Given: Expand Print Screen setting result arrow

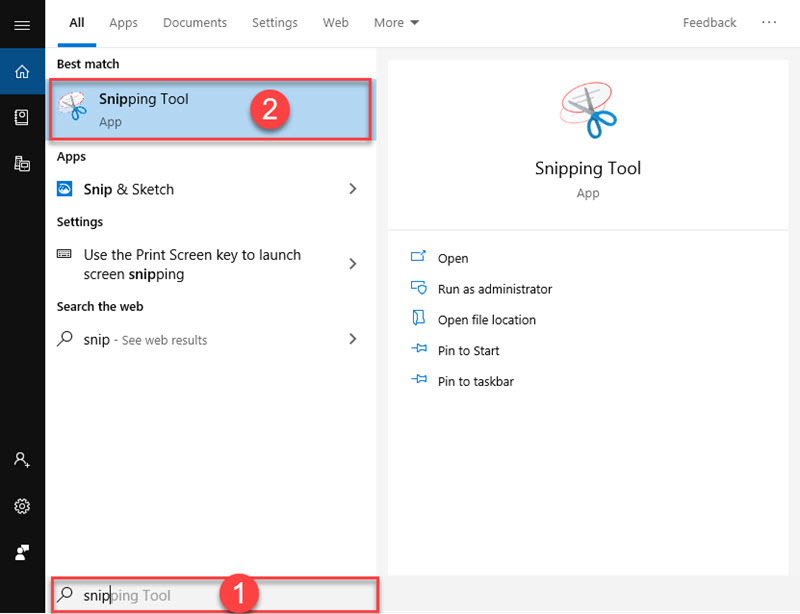Looking at the screenshot, I should point(353,264).
